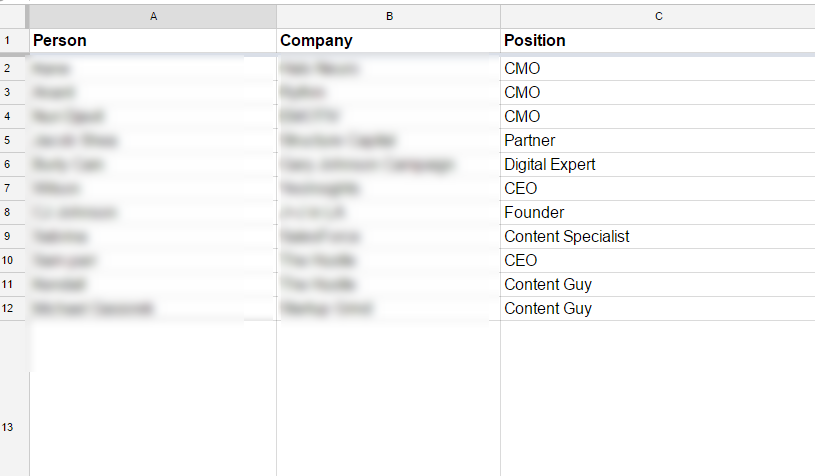Click the Content Guy cell in row 11
The image size is (815, 476).
click(x=658, y=284)
